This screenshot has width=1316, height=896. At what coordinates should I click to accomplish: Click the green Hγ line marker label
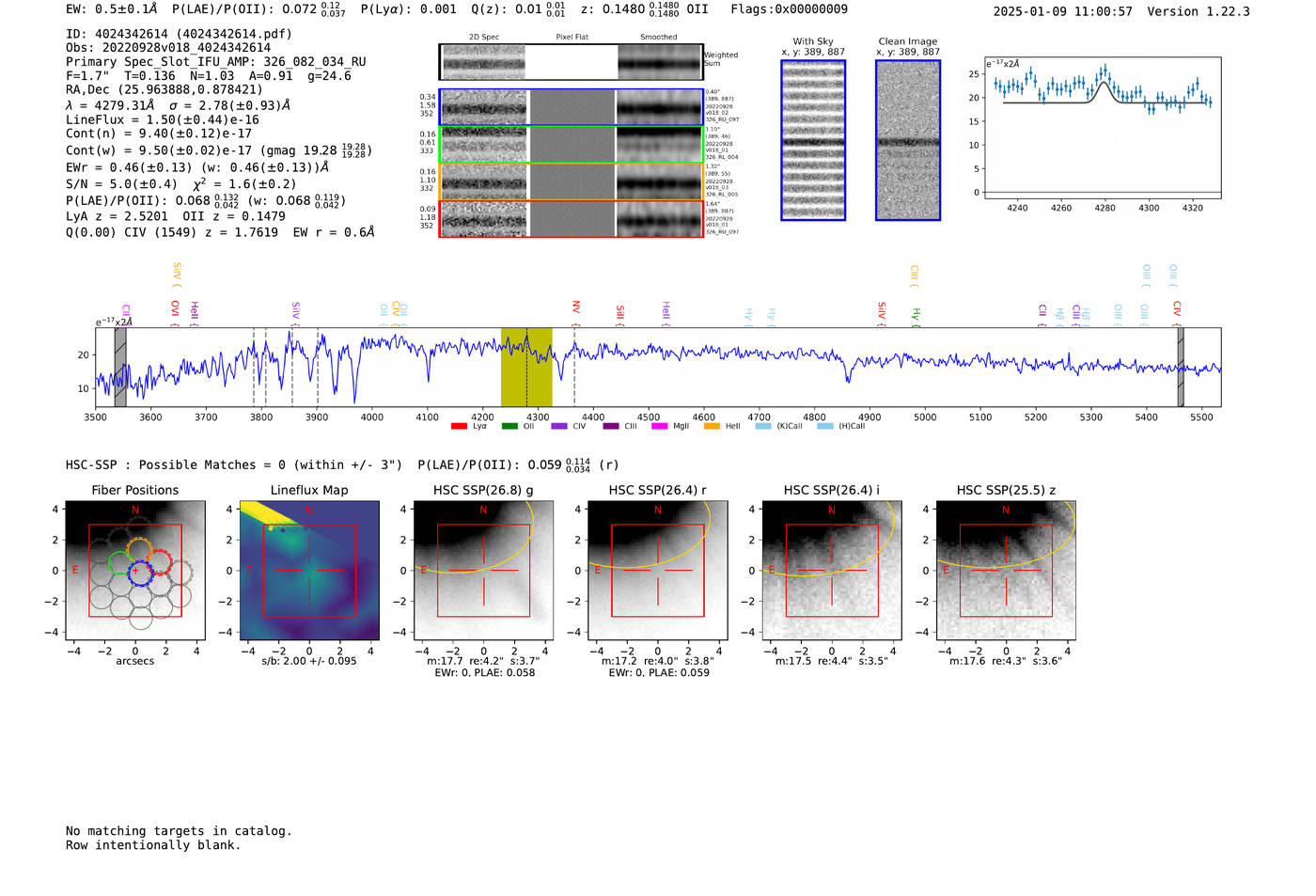[x=916, y=315]
